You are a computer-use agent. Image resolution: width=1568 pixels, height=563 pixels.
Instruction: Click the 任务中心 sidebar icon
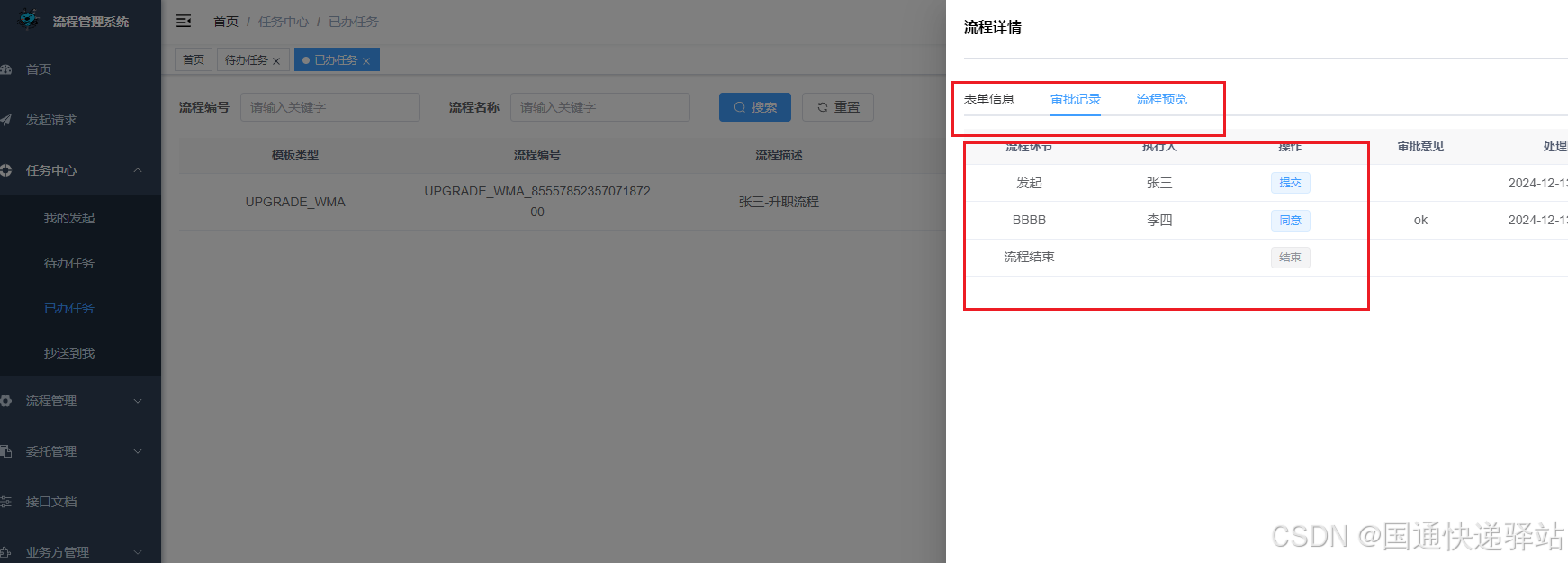(6, 170)
